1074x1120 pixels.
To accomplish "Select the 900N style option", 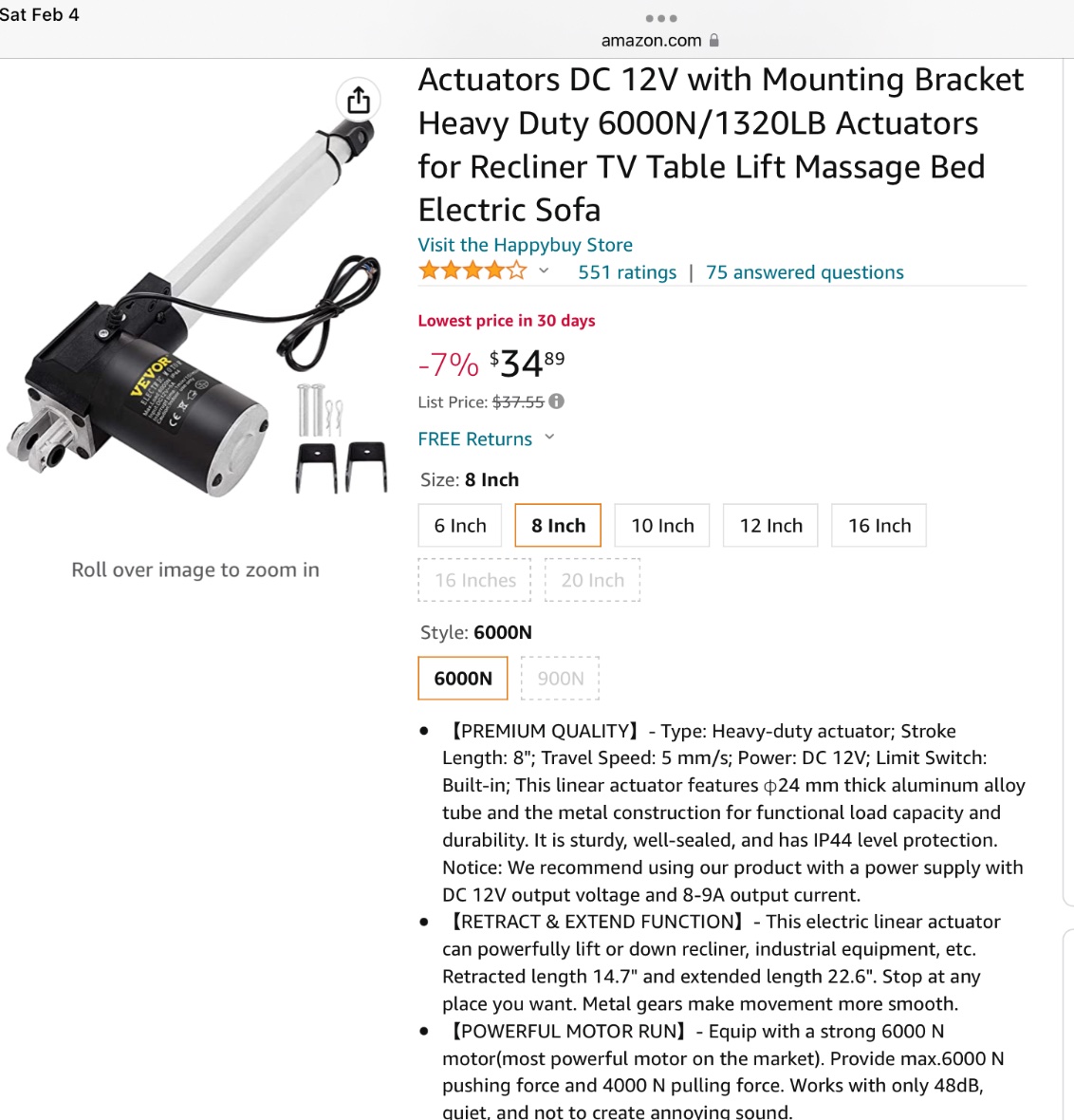I will click(x=560, y=678).
